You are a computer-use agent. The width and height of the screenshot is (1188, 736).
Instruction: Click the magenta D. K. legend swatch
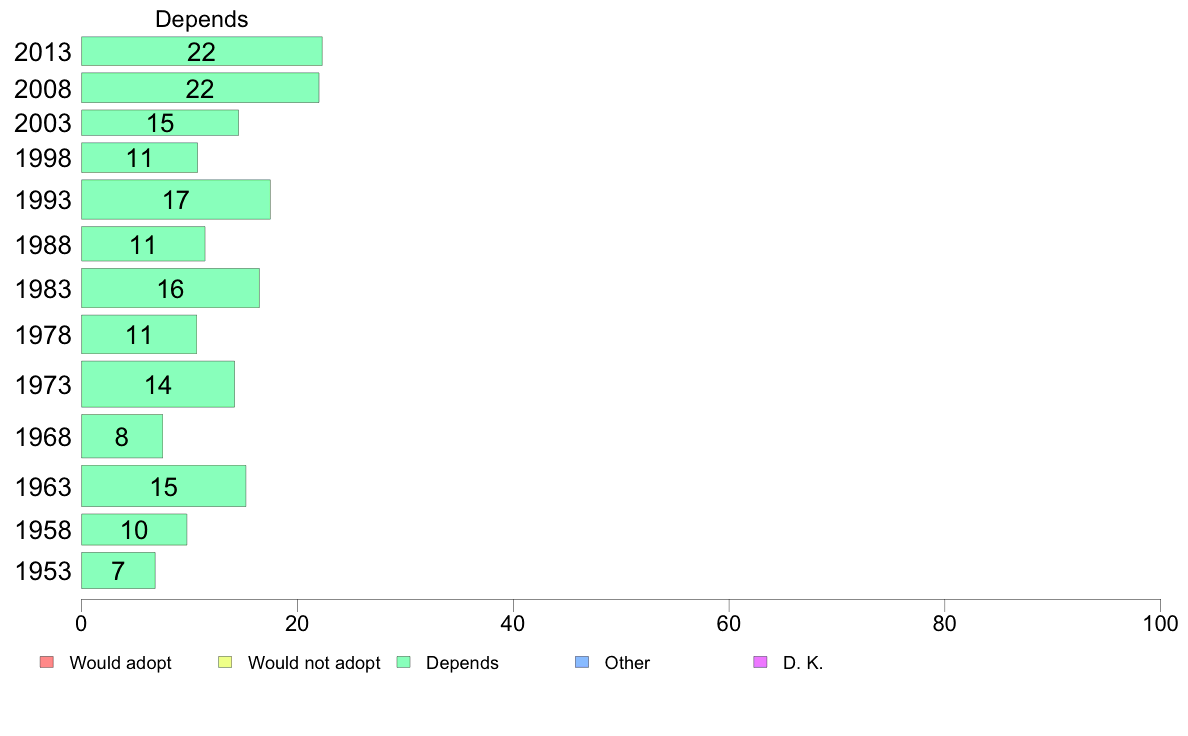pyautogui.click(x=760, y=662)
